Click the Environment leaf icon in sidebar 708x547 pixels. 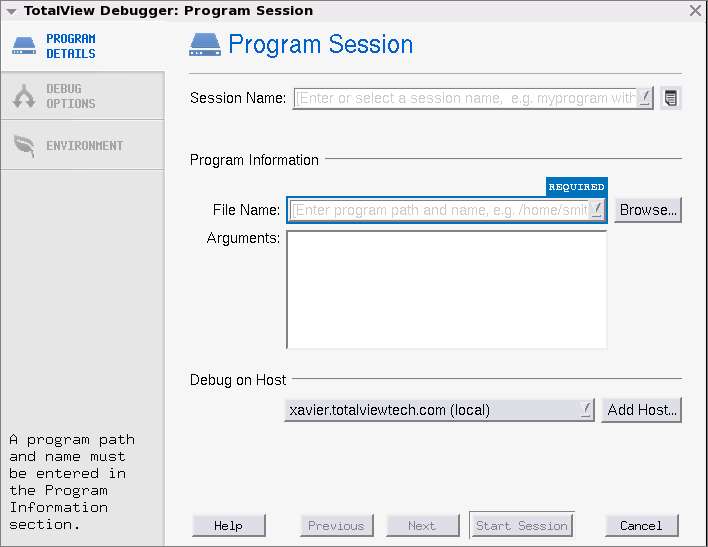(23, 146)
